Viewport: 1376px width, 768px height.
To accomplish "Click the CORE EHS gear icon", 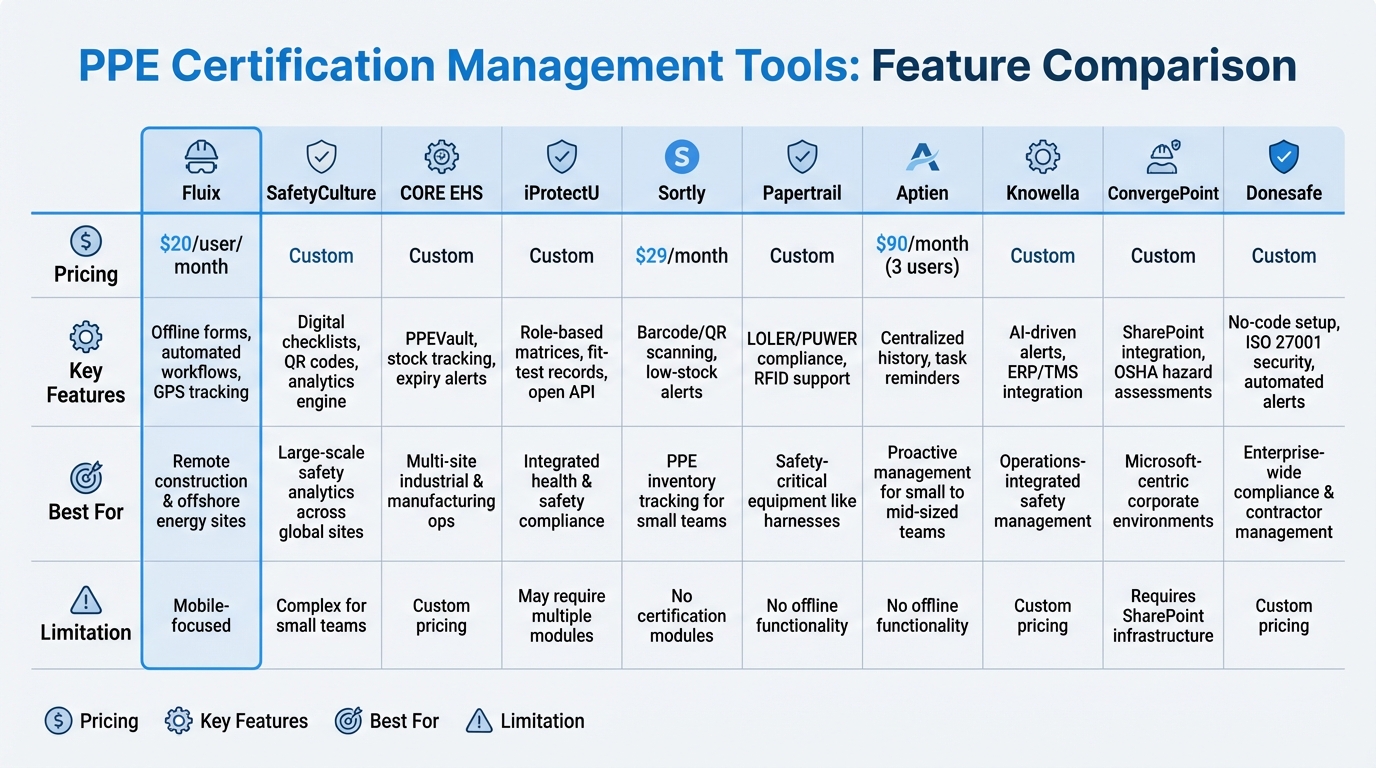I will tap(441, 156).
